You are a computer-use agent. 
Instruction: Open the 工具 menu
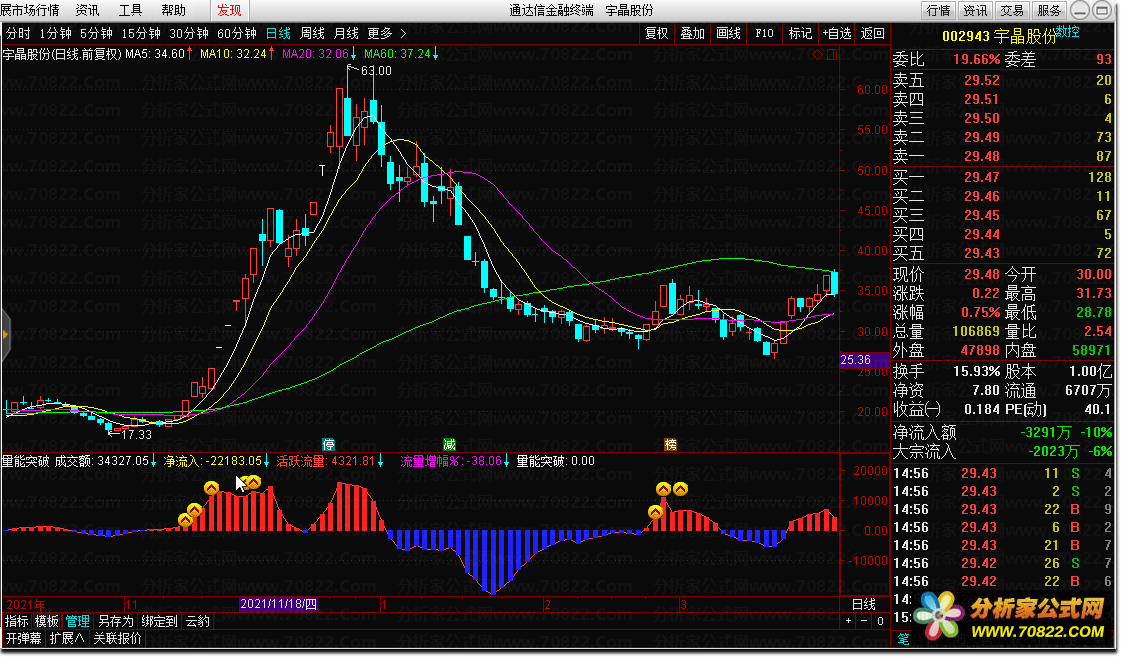pos(130,10)
